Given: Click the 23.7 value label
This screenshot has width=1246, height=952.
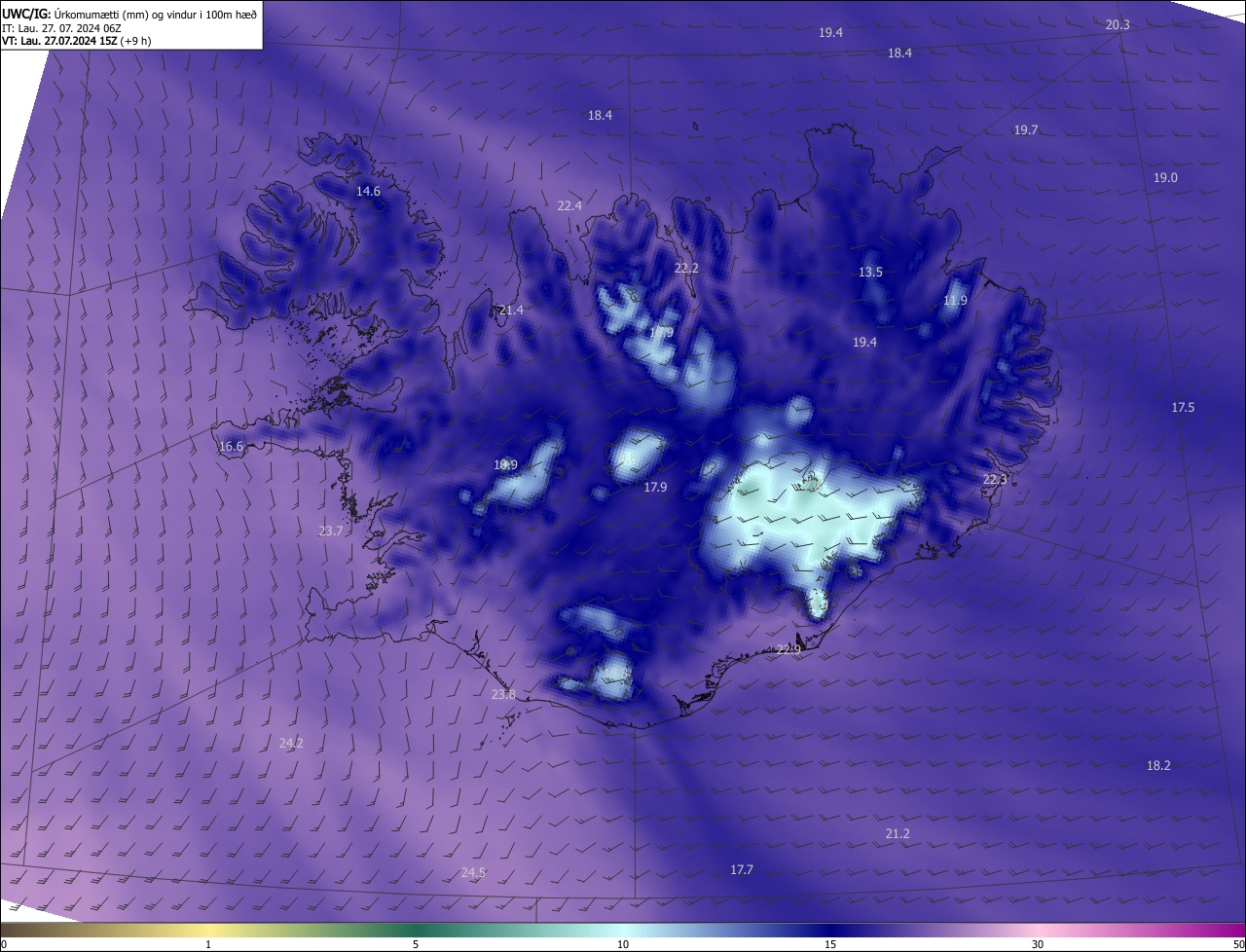Looking at the screenshot, I should point(330,531).
